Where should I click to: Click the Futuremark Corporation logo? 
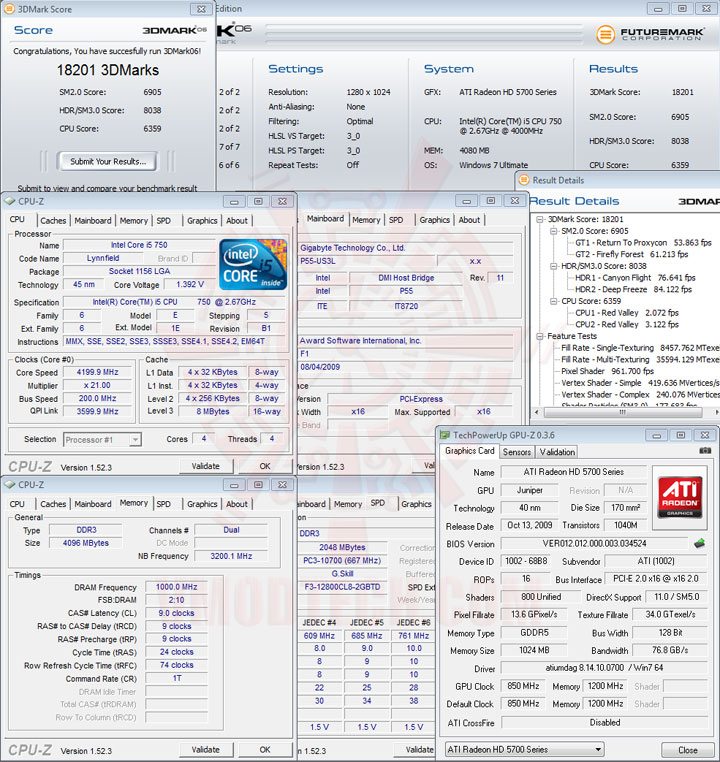click(649, 34)
